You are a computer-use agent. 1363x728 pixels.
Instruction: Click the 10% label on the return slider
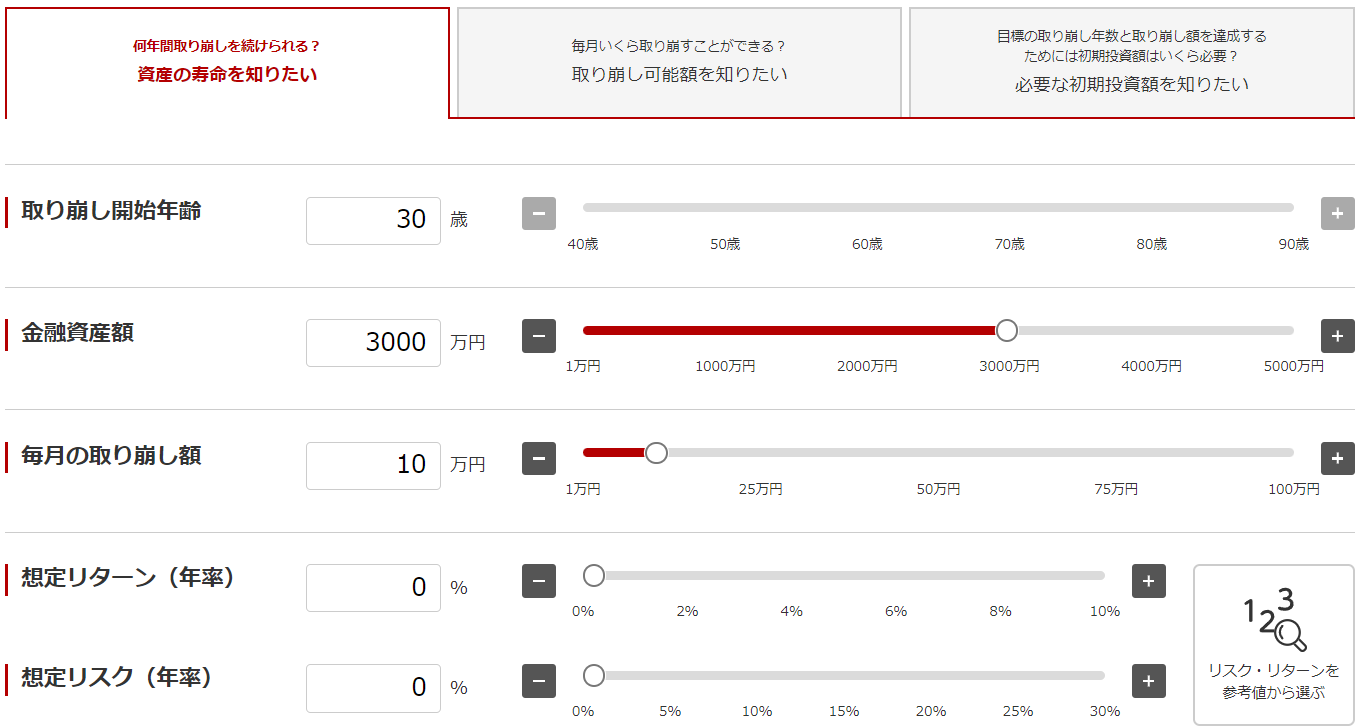[x=1105, y=611]
